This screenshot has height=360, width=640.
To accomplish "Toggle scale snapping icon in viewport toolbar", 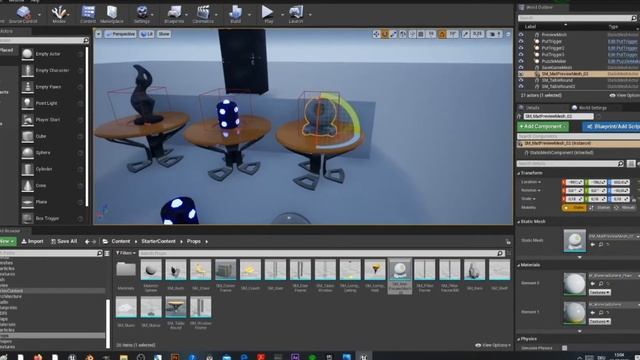I will point(466,34).
